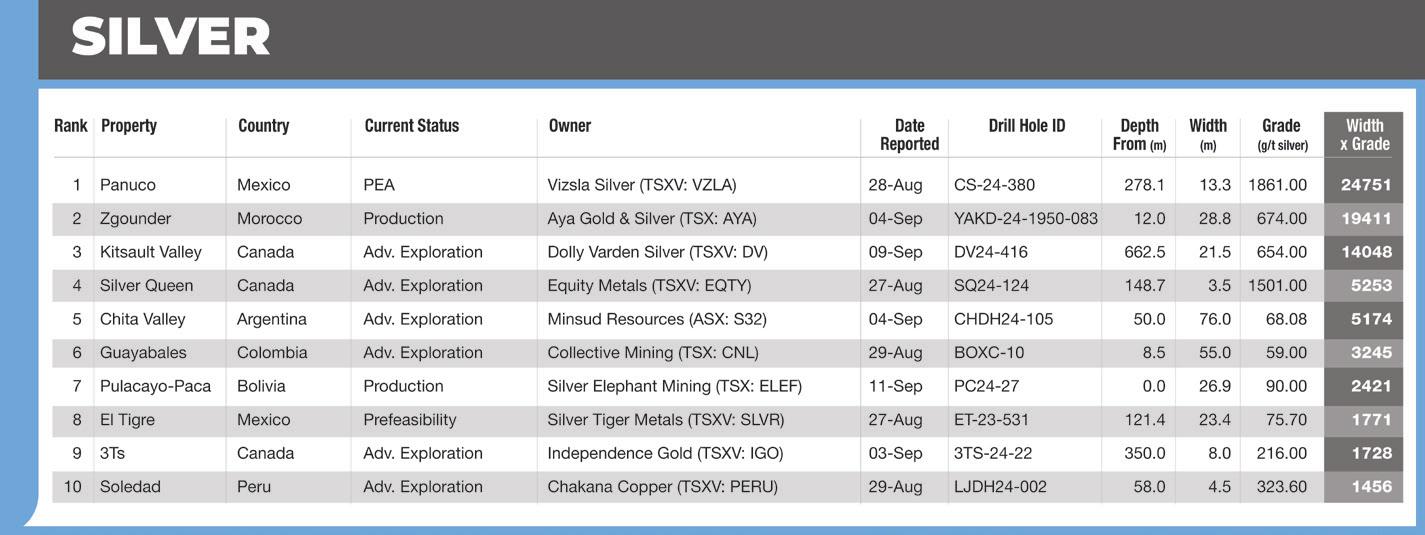The height and width of the screenshot is (535, 1425).
Task: Open Vizsla Silver (TSXV: VZLA) owner
Action: [x=641, y=185]
